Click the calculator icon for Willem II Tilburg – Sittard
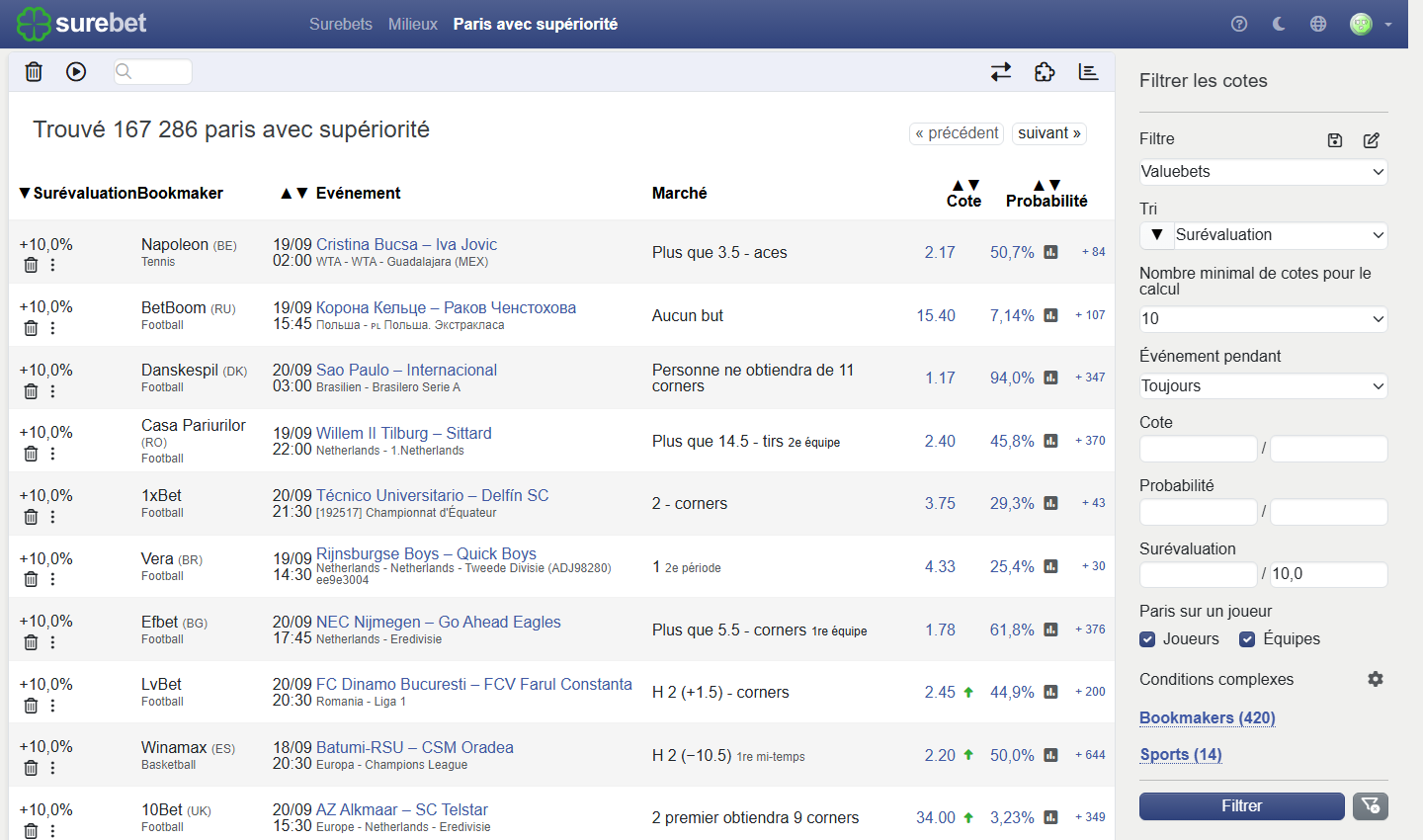1423x840 pixels. (x=1050, y=441)
